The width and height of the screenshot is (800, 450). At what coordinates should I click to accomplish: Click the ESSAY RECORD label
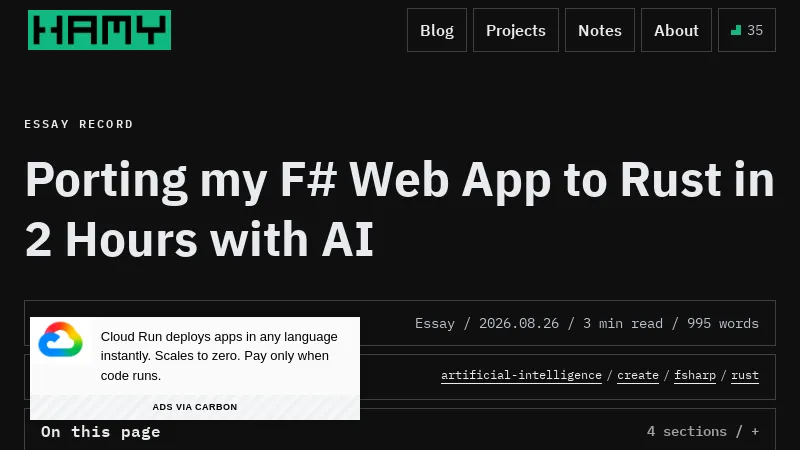pos(79,124)
